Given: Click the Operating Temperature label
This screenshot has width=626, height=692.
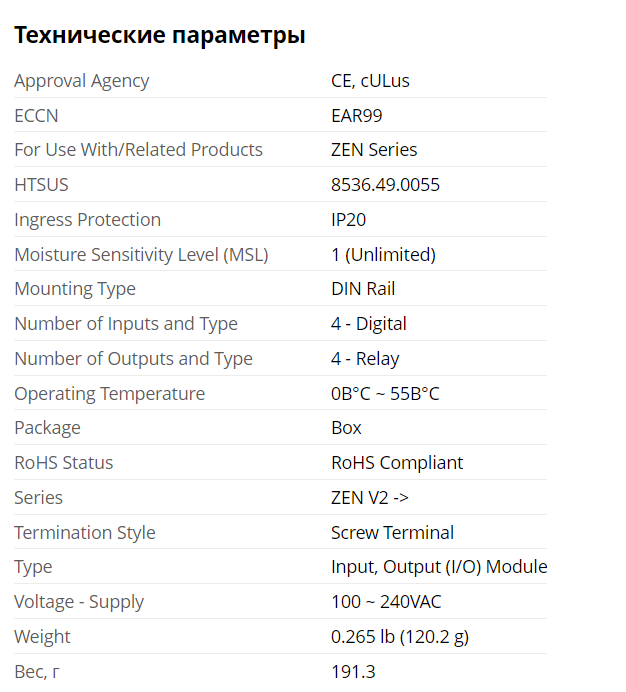Looking at the screenshot, I should (109, 394).
